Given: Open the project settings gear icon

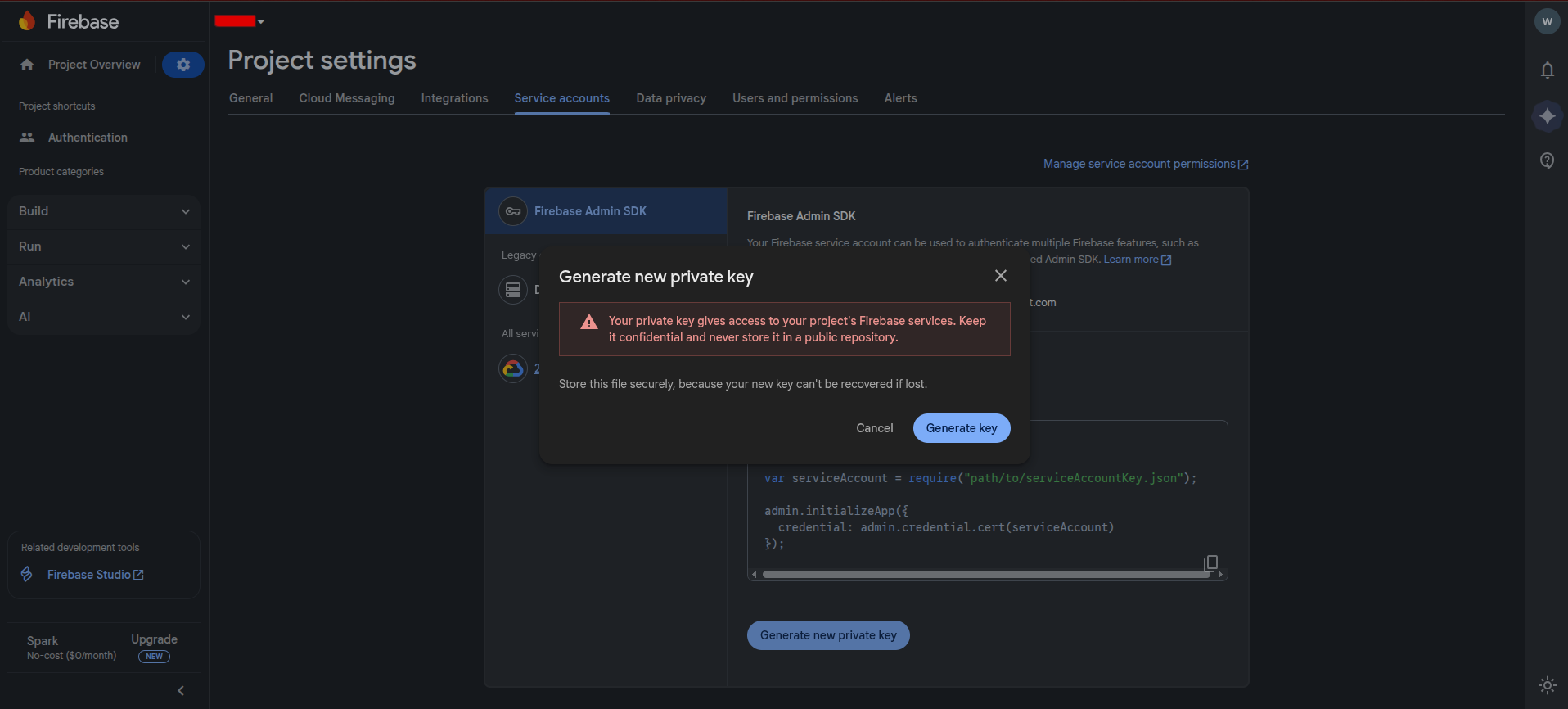Looking at the screenshot, I should point(183,65).
